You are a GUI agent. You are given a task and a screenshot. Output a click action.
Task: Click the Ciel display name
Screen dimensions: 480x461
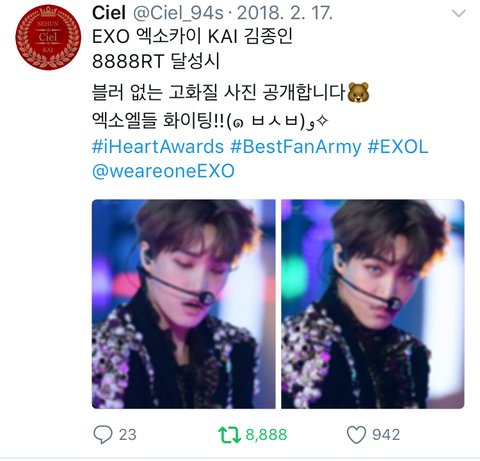(x=109, y=13)
